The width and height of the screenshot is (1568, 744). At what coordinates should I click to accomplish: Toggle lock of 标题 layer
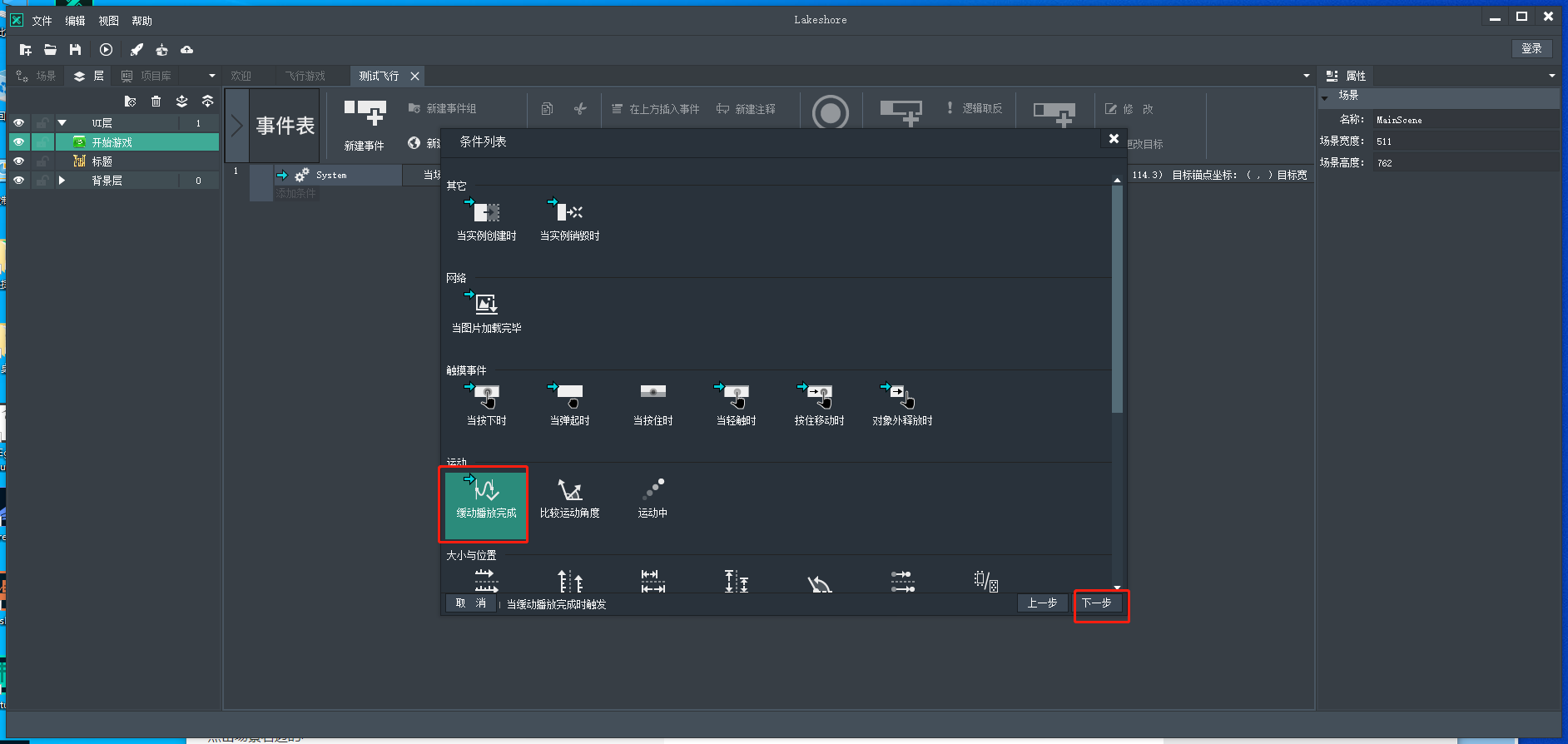(42, 161)
